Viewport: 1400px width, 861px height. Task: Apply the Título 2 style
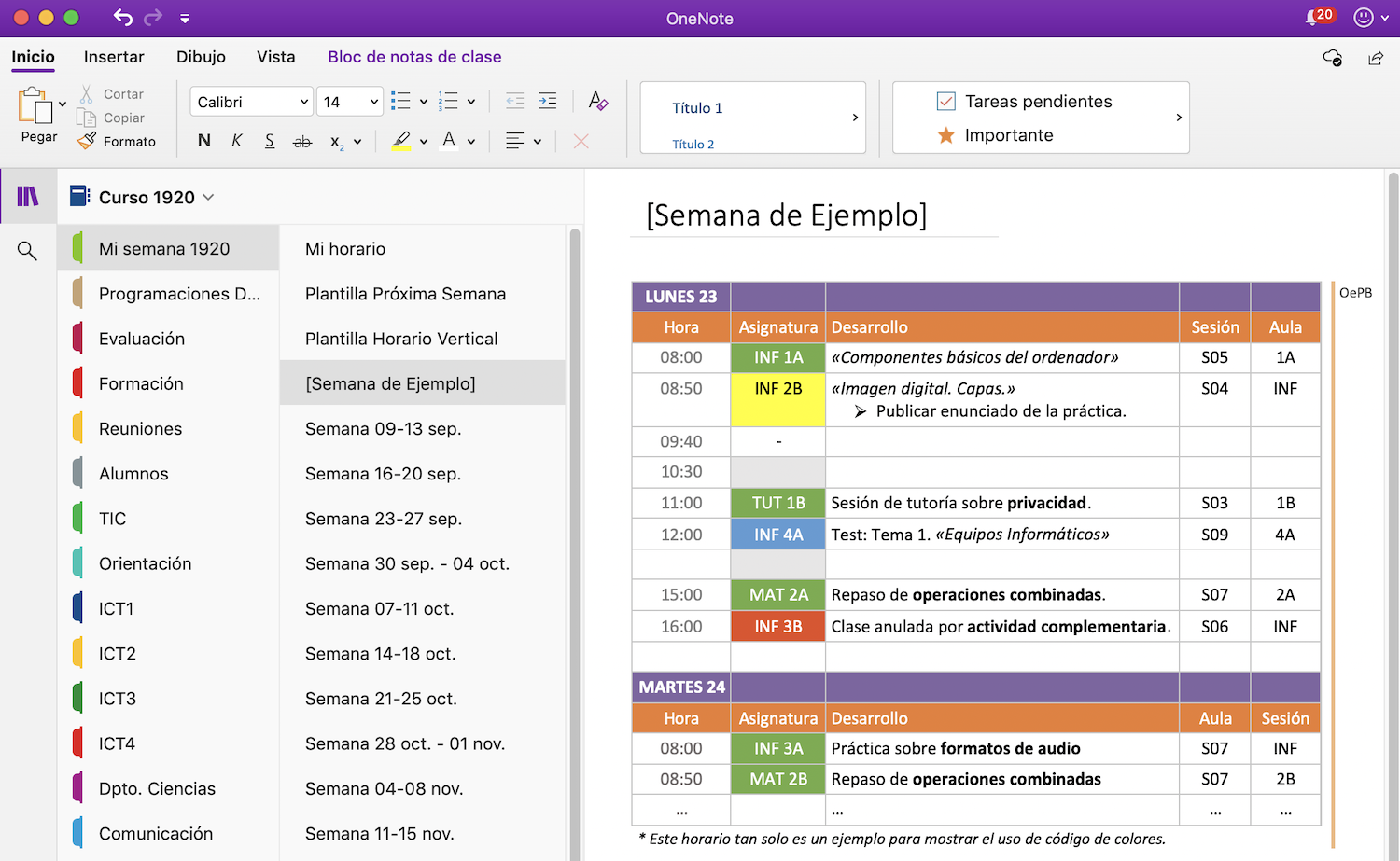(693, 145)
